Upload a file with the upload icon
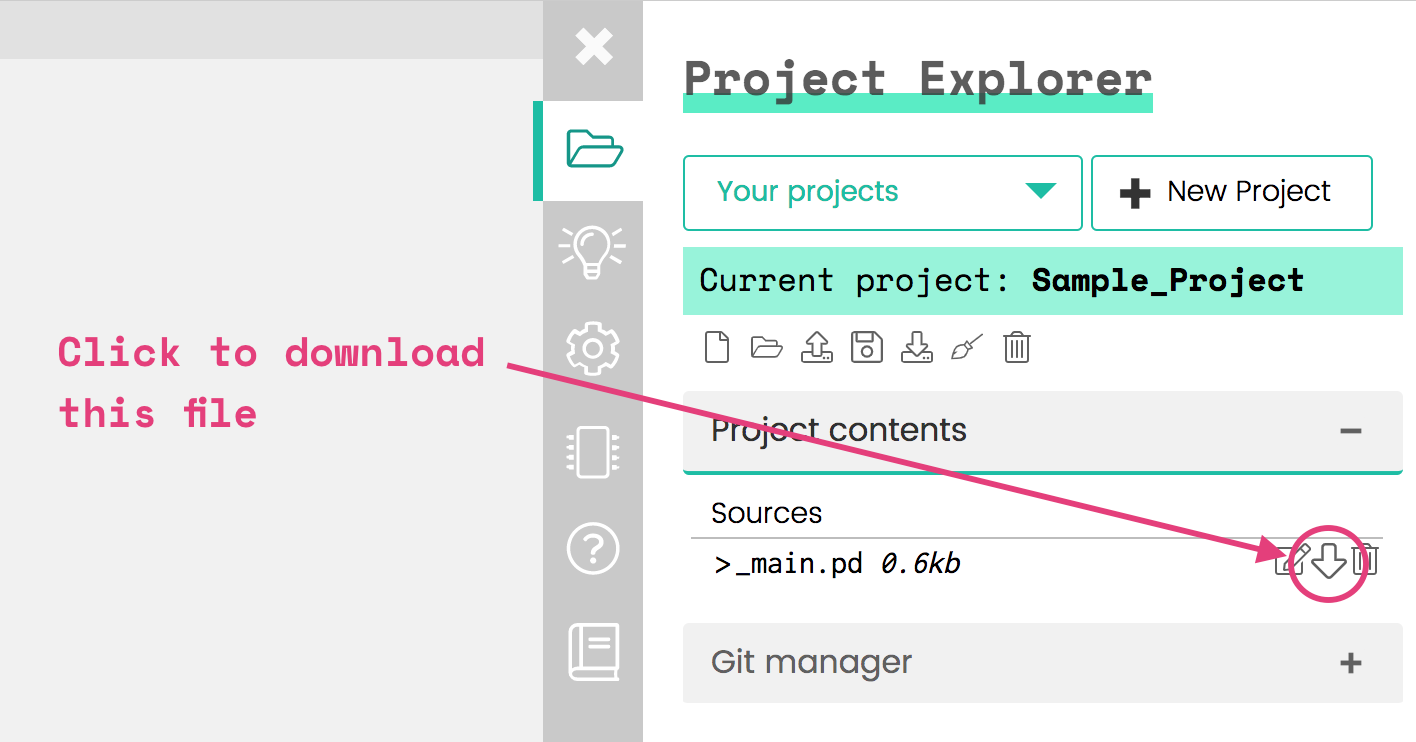Screen dimensions: 1416x742 [x=817, y=347]
